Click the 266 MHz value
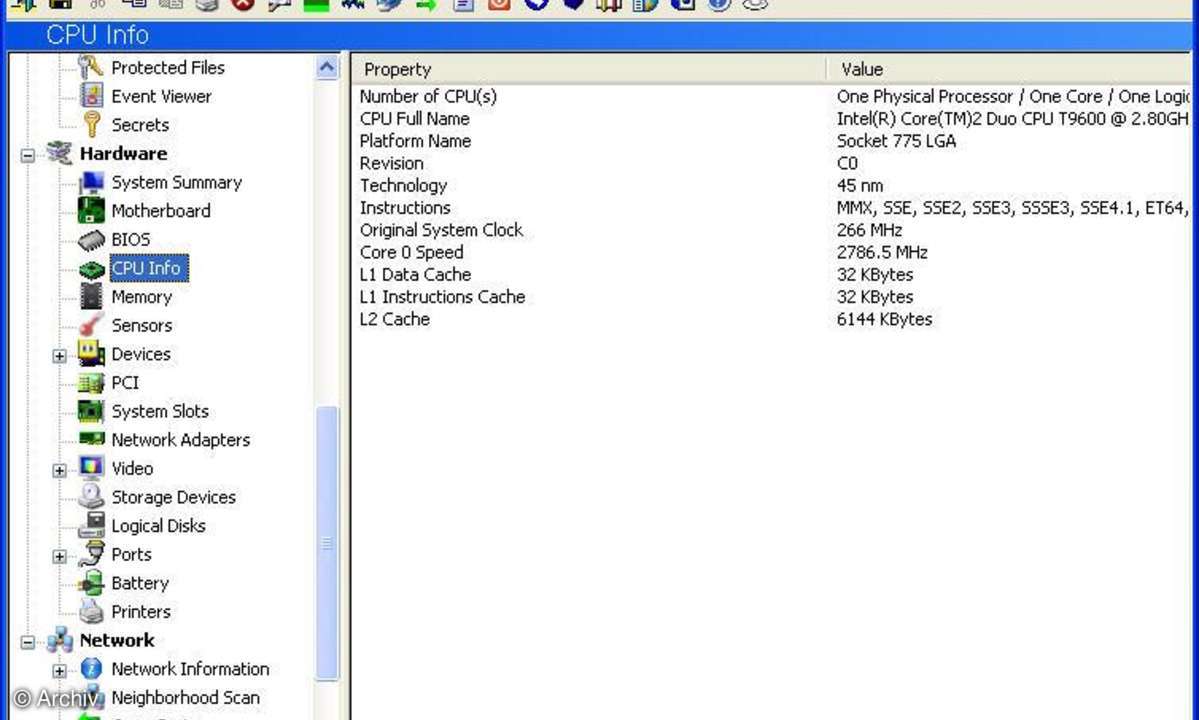The image size is (1199, 720). pyautogui.click(x=869, y=230)
